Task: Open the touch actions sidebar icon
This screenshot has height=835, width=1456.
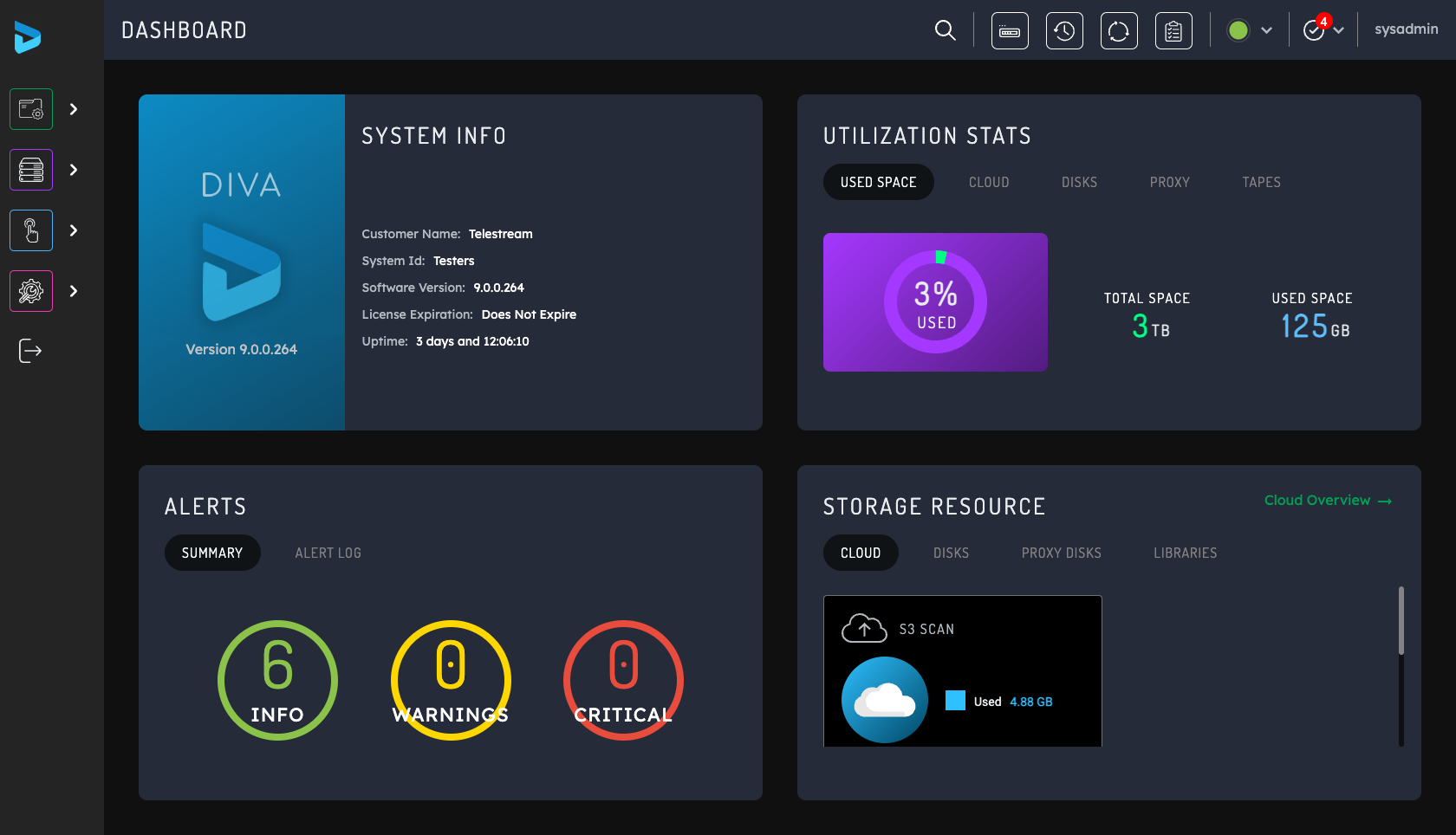Action: (31, 230)
